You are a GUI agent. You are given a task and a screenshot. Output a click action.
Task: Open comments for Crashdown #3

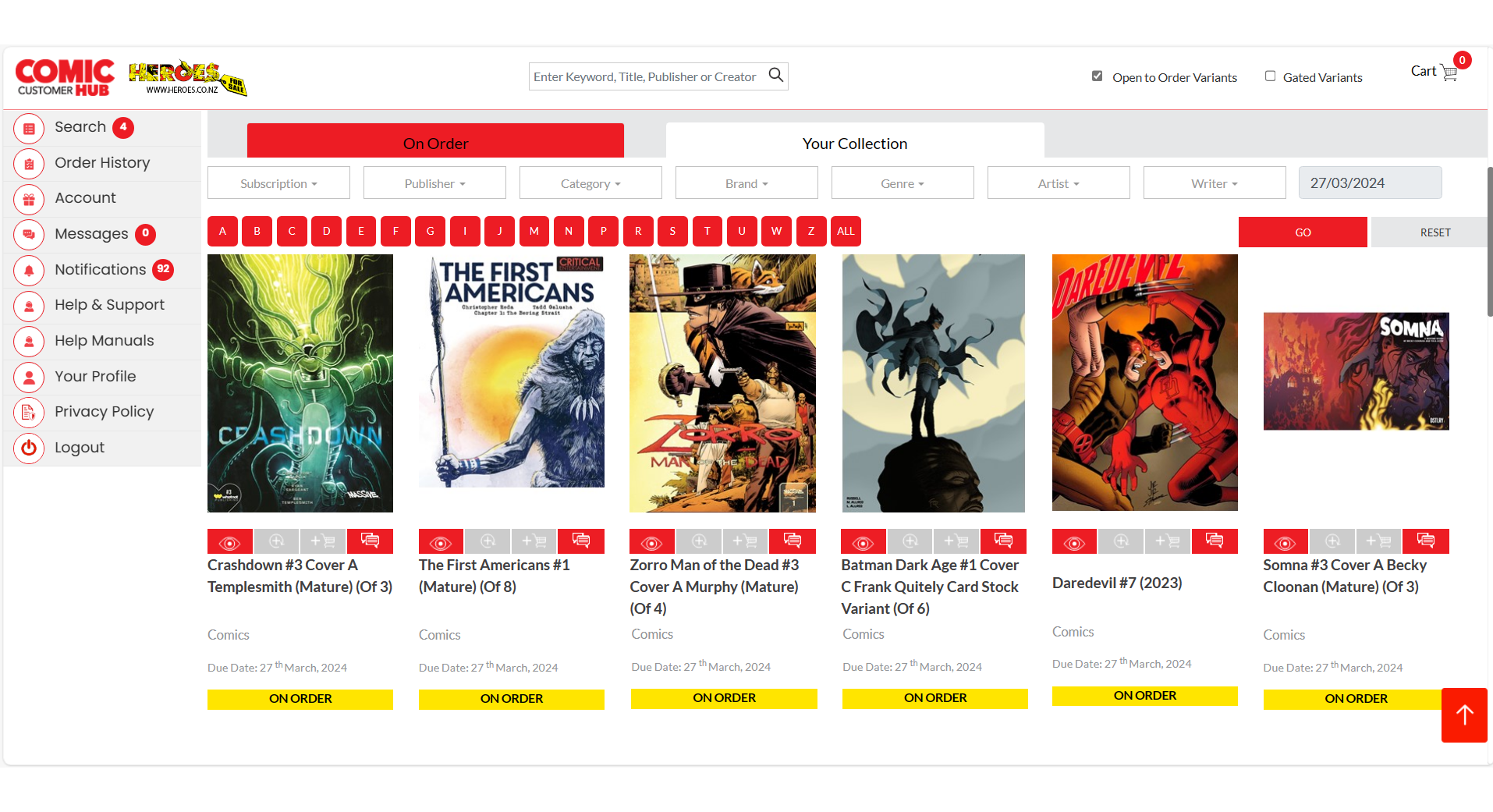coord(371,541)
